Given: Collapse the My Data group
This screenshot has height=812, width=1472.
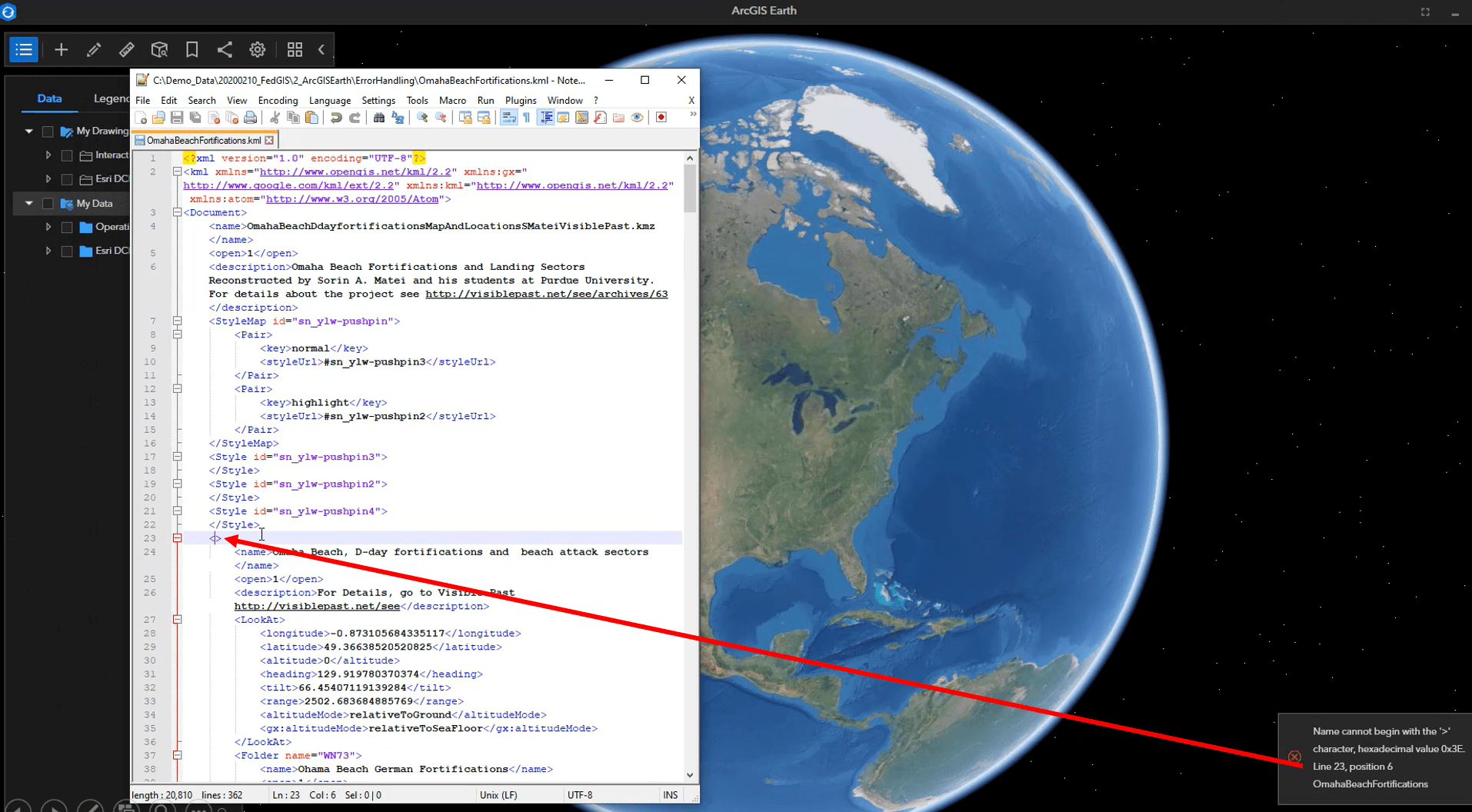Looking at the screenshot, I should click(28, 204).
